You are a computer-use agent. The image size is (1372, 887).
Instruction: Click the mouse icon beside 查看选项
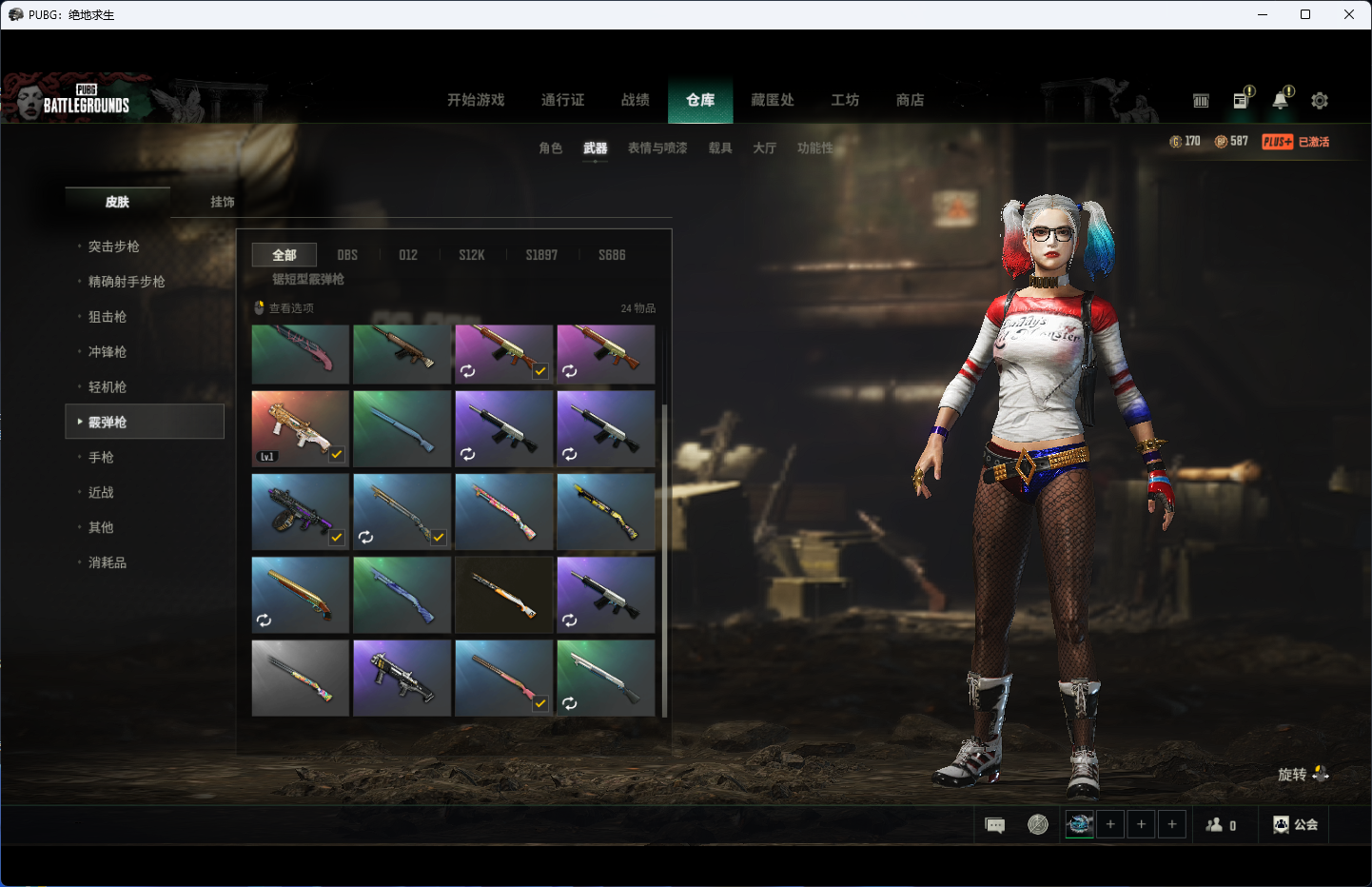click(259, 308)
